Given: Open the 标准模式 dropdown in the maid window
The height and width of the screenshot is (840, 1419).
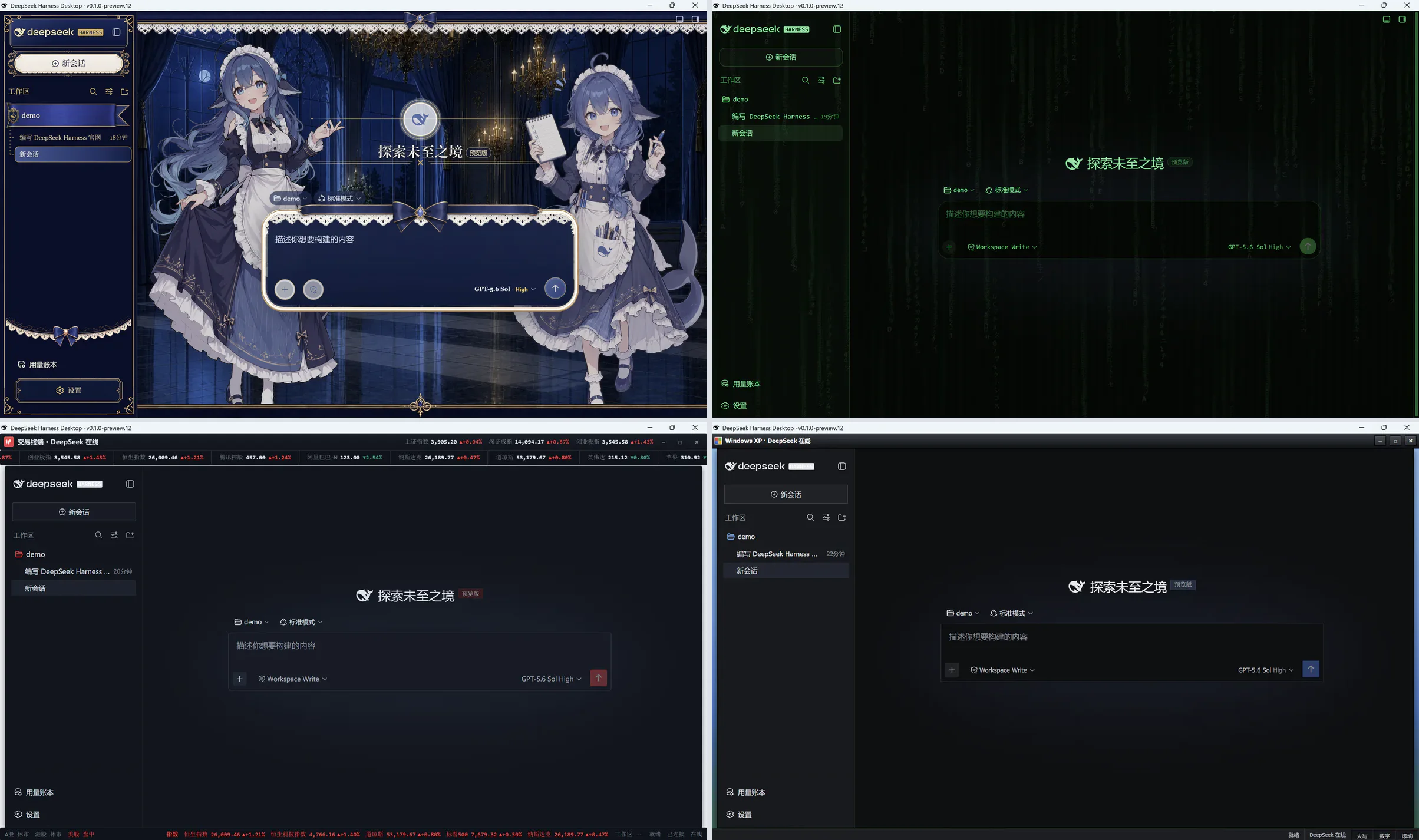Looking at the screenshot, I should click(339, 199).
